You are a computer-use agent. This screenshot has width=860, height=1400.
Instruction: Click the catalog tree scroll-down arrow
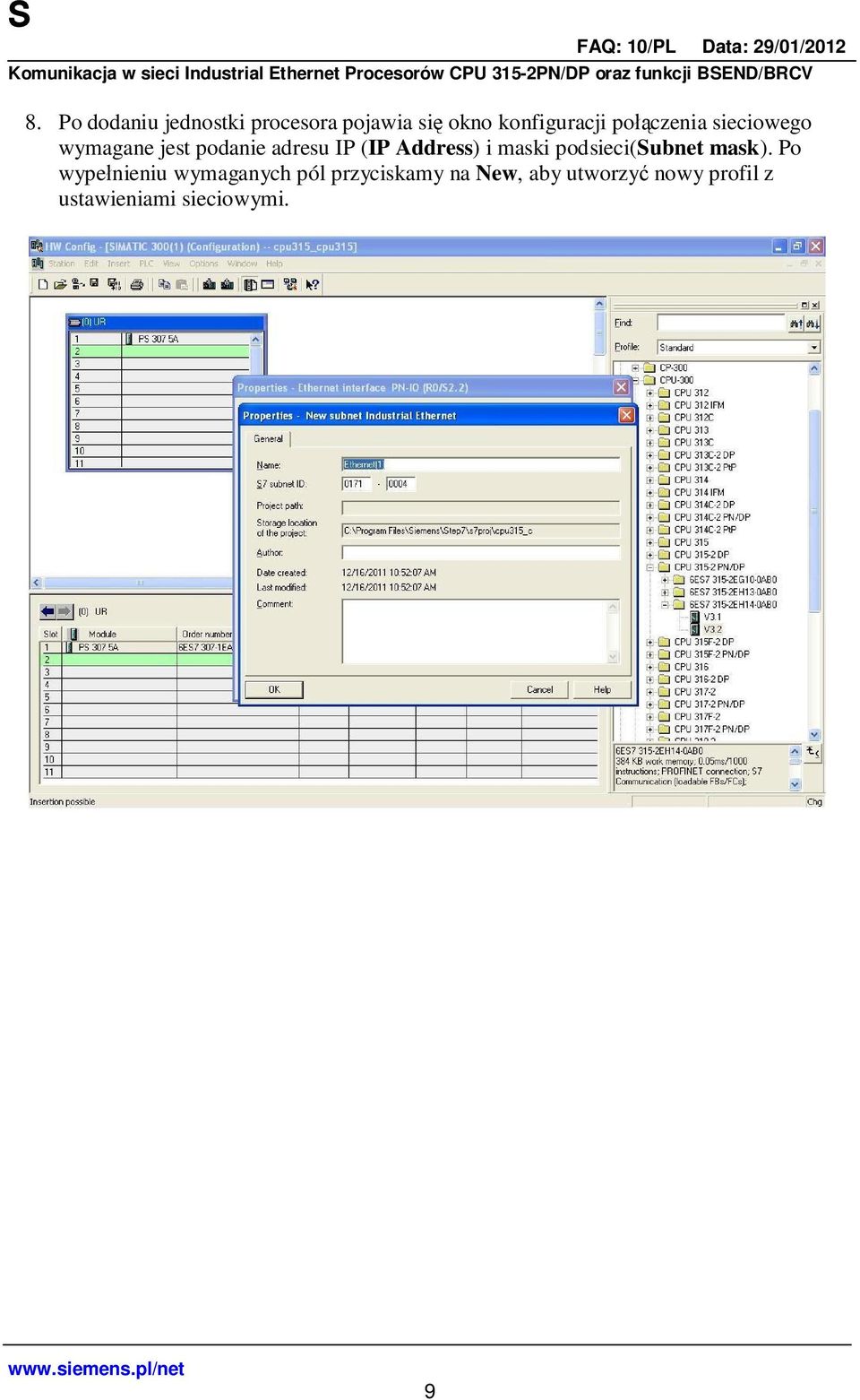[814, 735]
